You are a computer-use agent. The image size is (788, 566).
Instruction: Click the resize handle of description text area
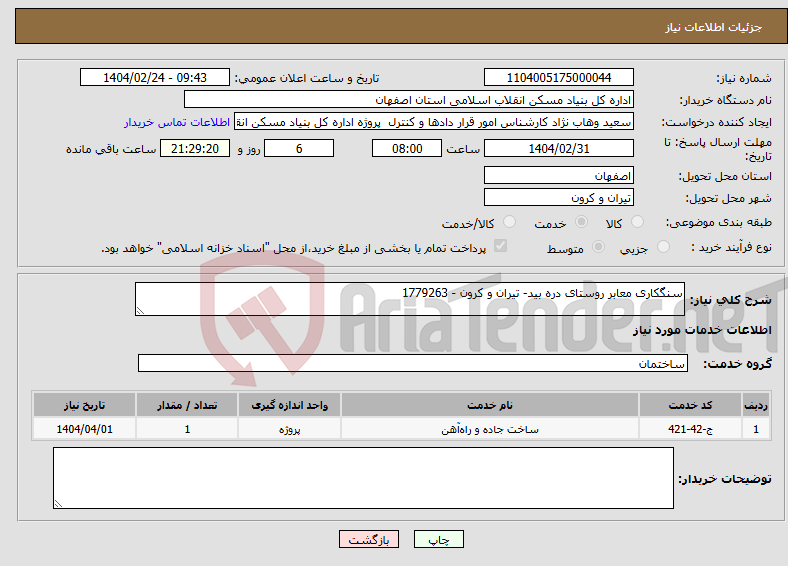tap(140, 311)
